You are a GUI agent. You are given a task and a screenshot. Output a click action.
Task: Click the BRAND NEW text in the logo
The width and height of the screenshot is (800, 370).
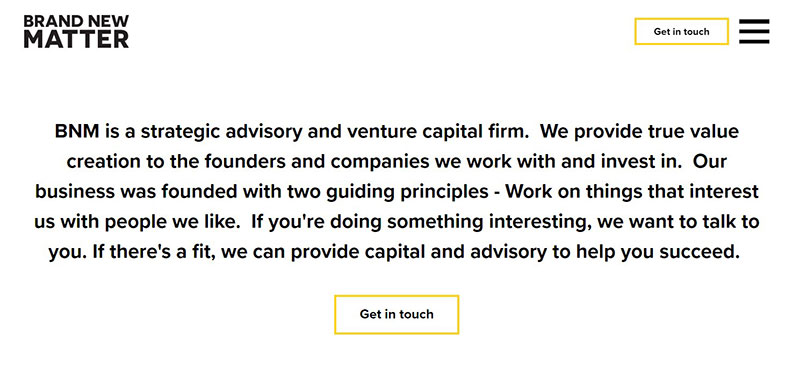tap(77, 21)
